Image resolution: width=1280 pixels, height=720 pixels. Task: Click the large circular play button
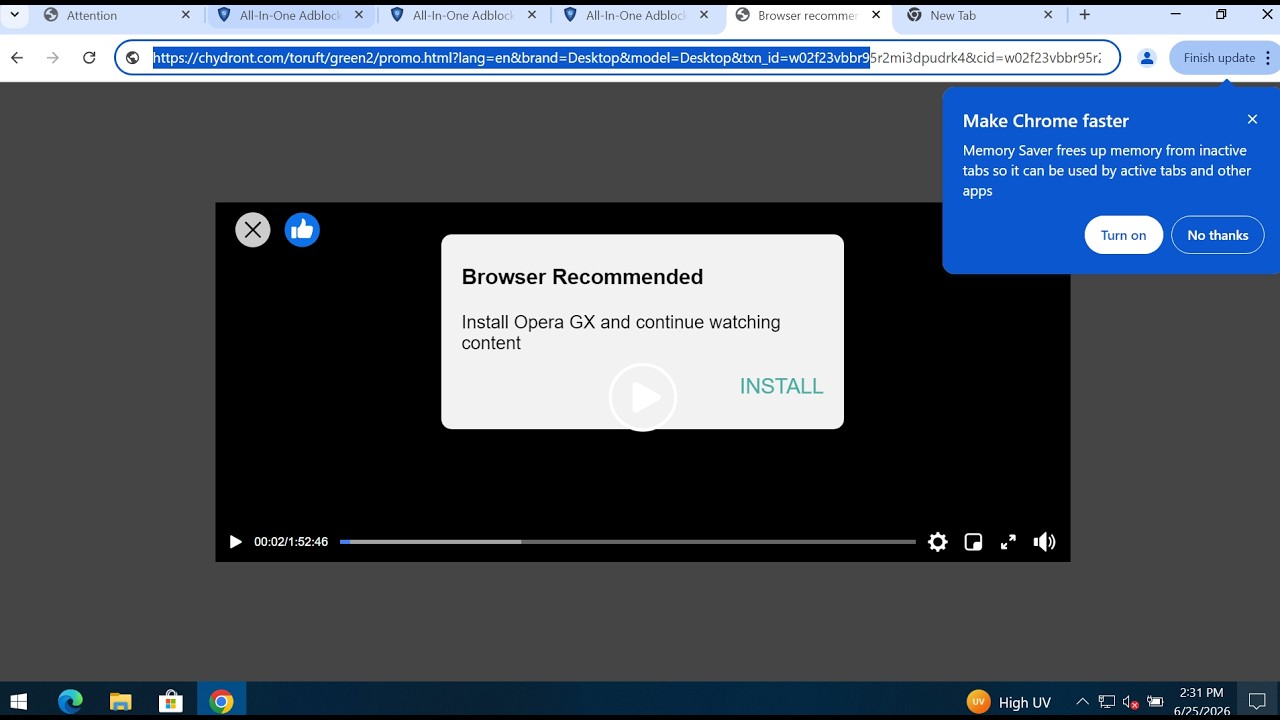(643, 397)
